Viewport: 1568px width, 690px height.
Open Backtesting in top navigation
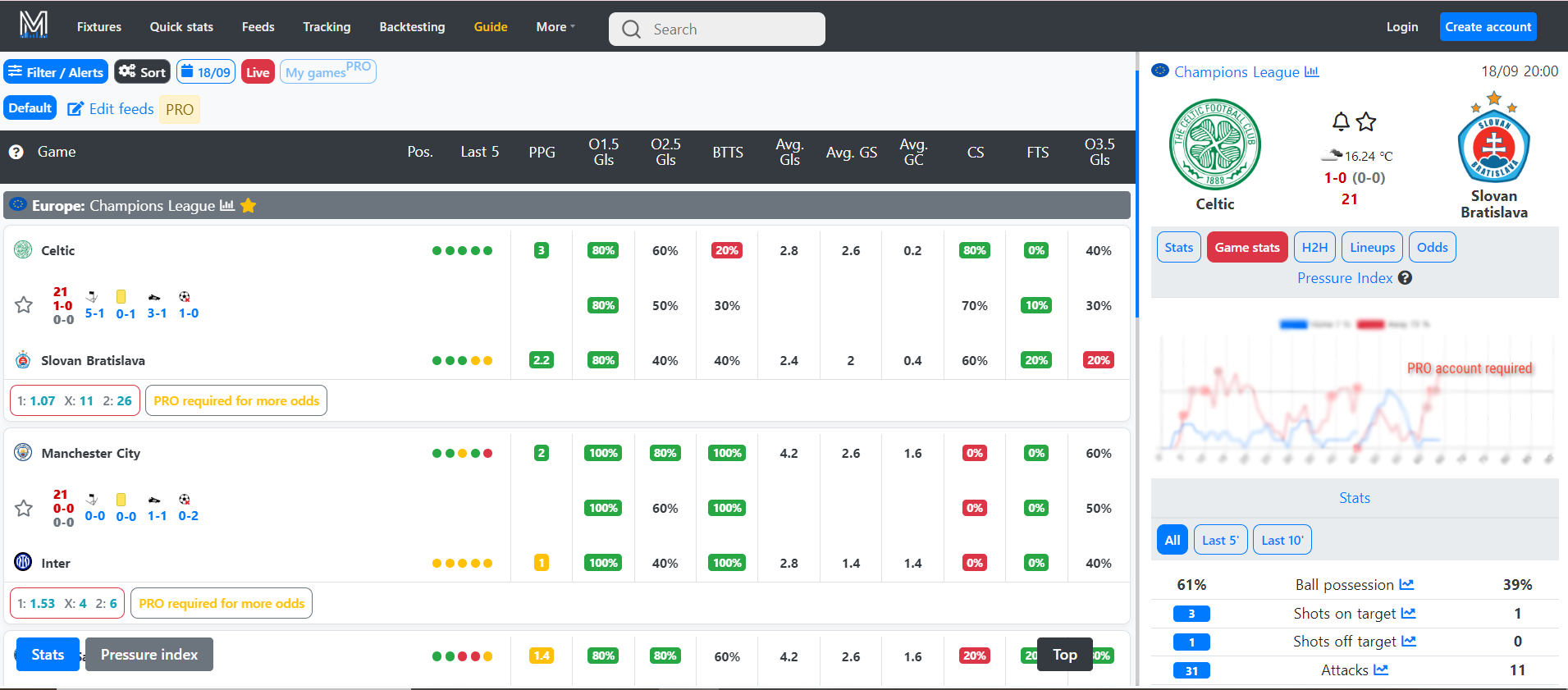click(412, 27)
